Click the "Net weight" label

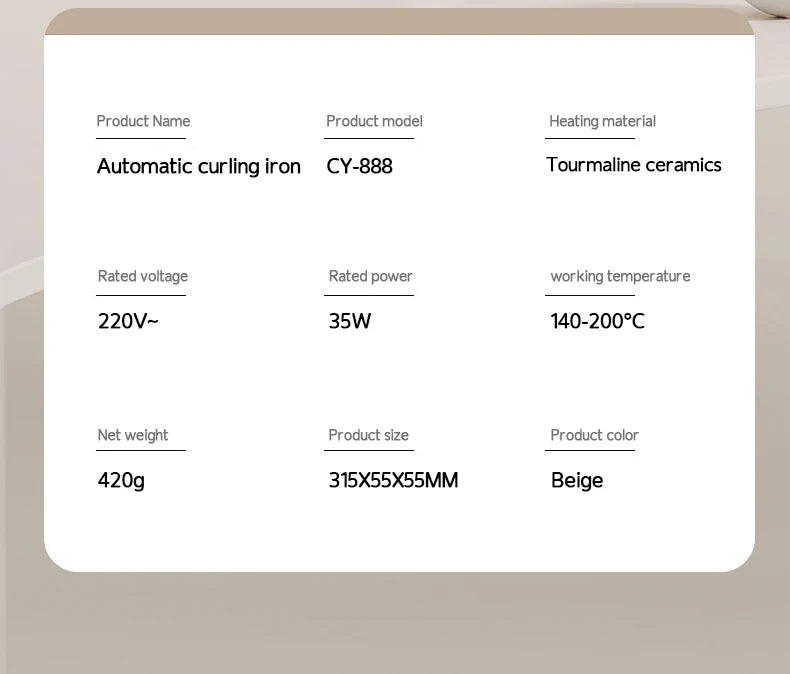133,435
